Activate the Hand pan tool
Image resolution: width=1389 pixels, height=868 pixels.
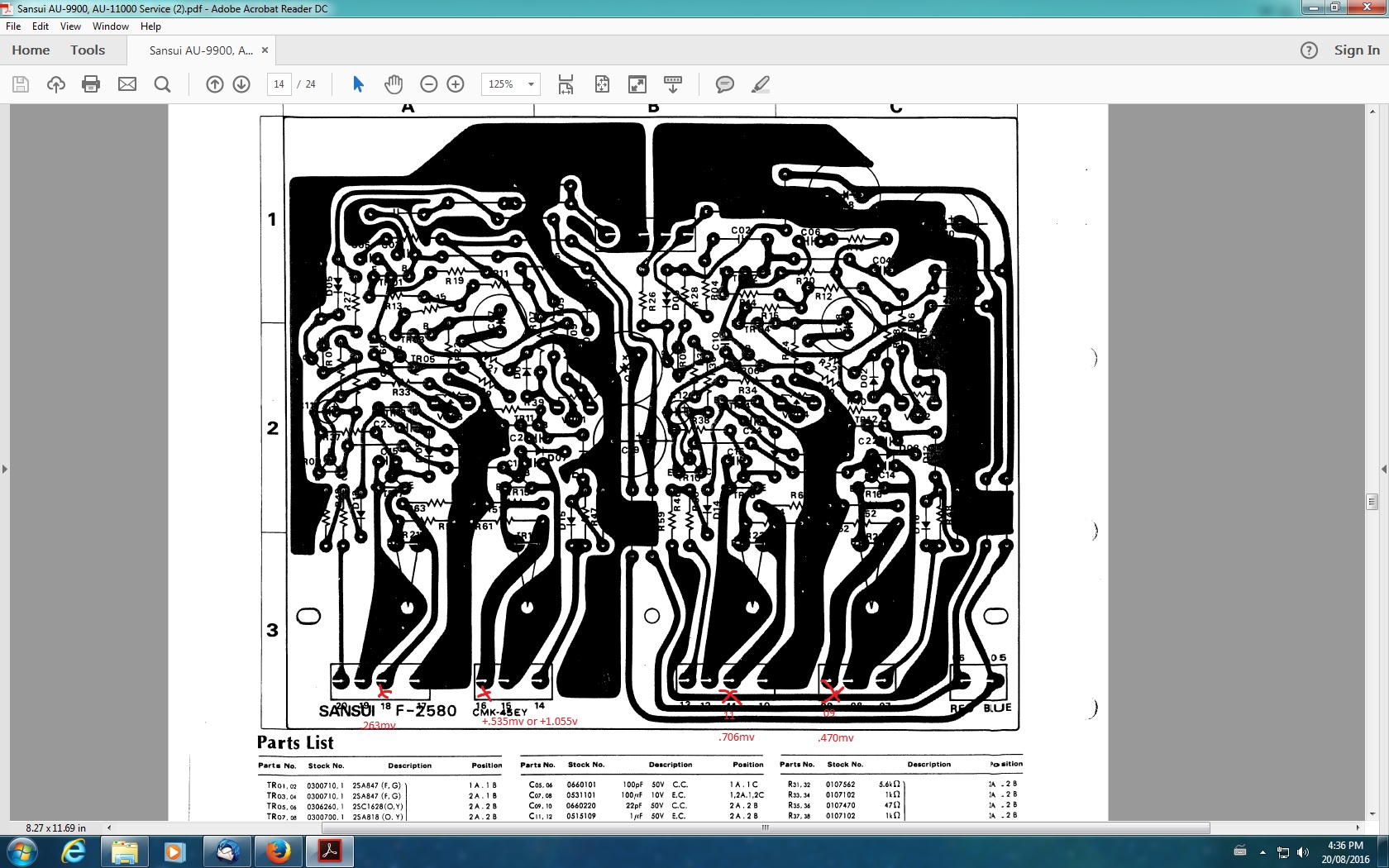tap(394, 84)
